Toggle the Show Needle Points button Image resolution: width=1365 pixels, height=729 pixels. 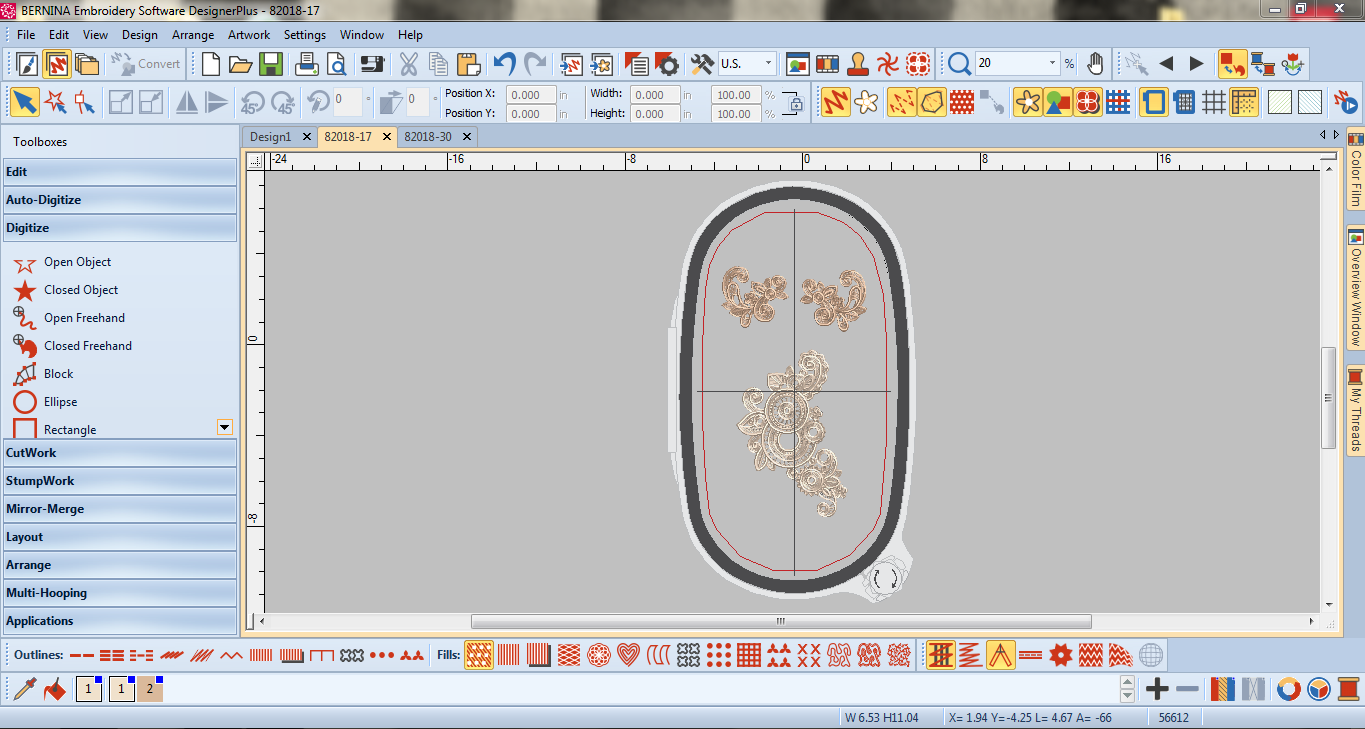pyautogui.click(x=901, y=102)
